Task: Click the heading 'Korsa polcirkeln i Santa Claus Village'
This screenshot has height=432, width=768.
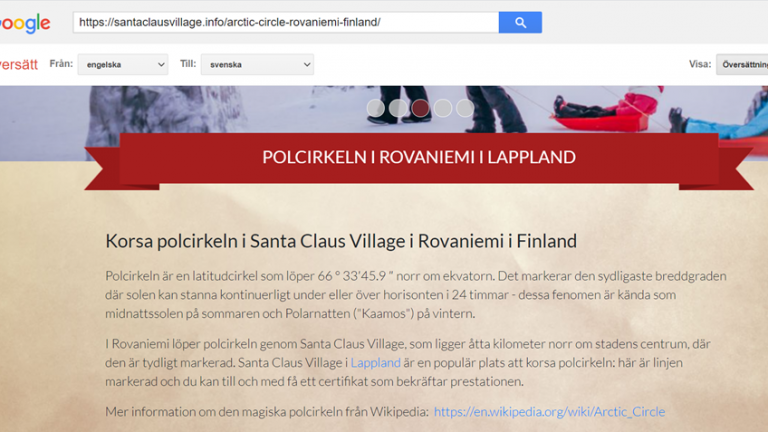Action: [x=341, y=241]
